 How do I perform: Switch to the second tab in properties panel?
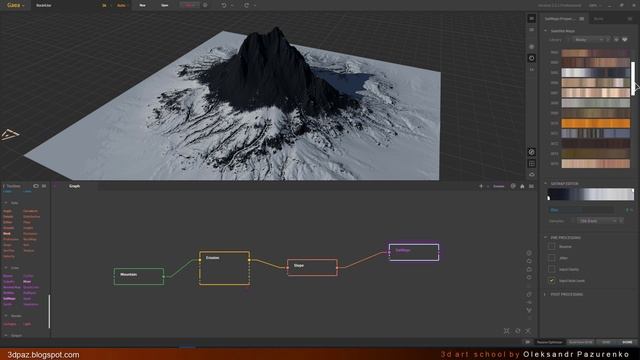click(x=598, y=19)
